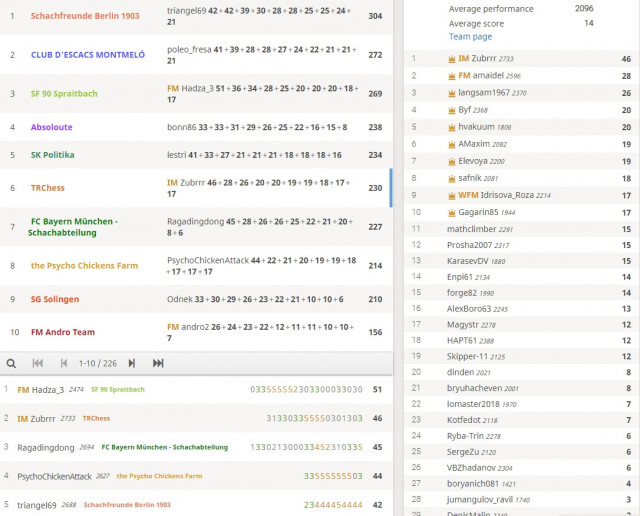Open the Team page link
Viewport: 640px width, 516px height.
click(x=470, y=37)
